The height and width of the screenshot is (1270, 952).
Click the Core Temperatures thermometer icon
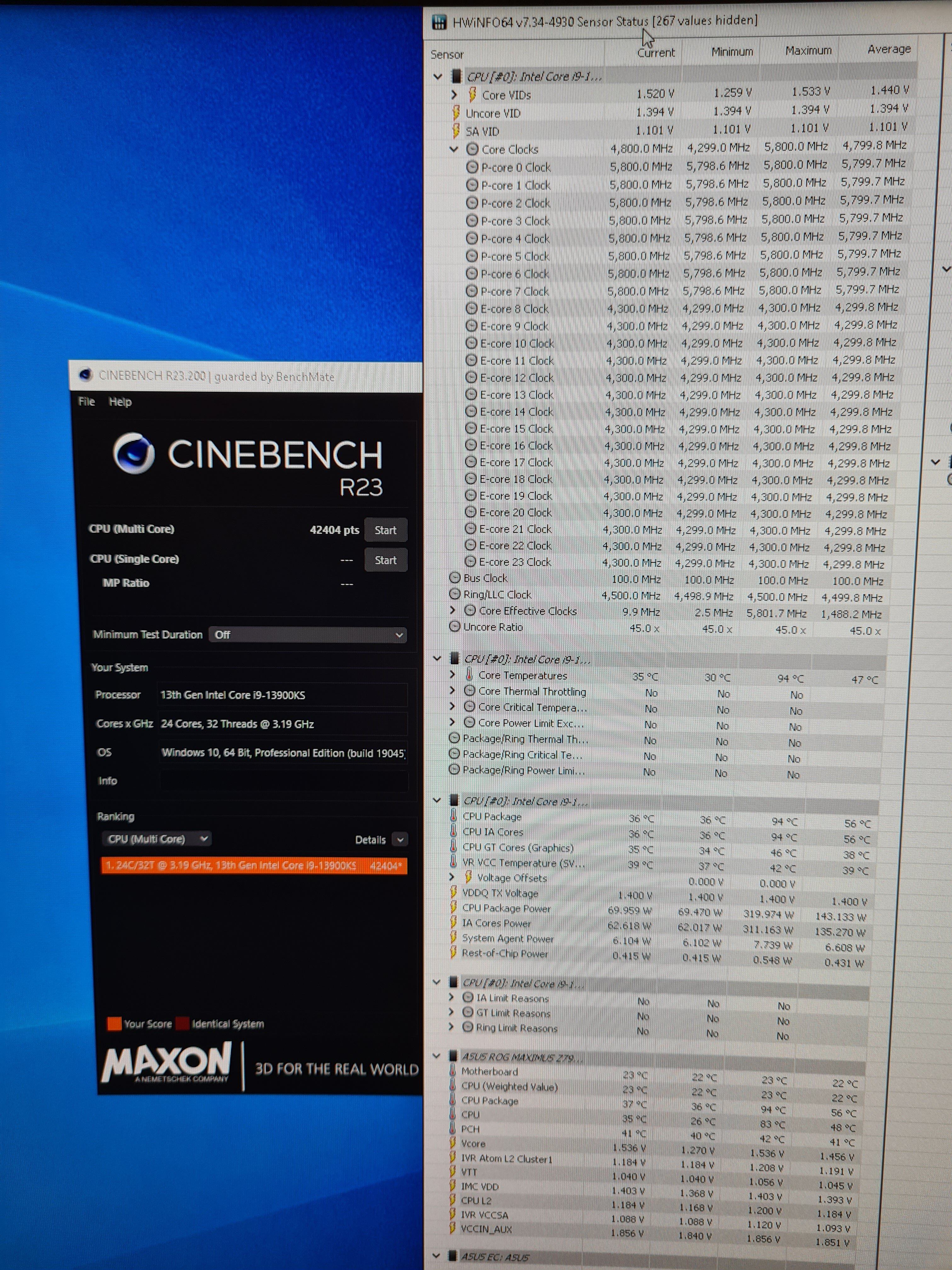[469, 674]
